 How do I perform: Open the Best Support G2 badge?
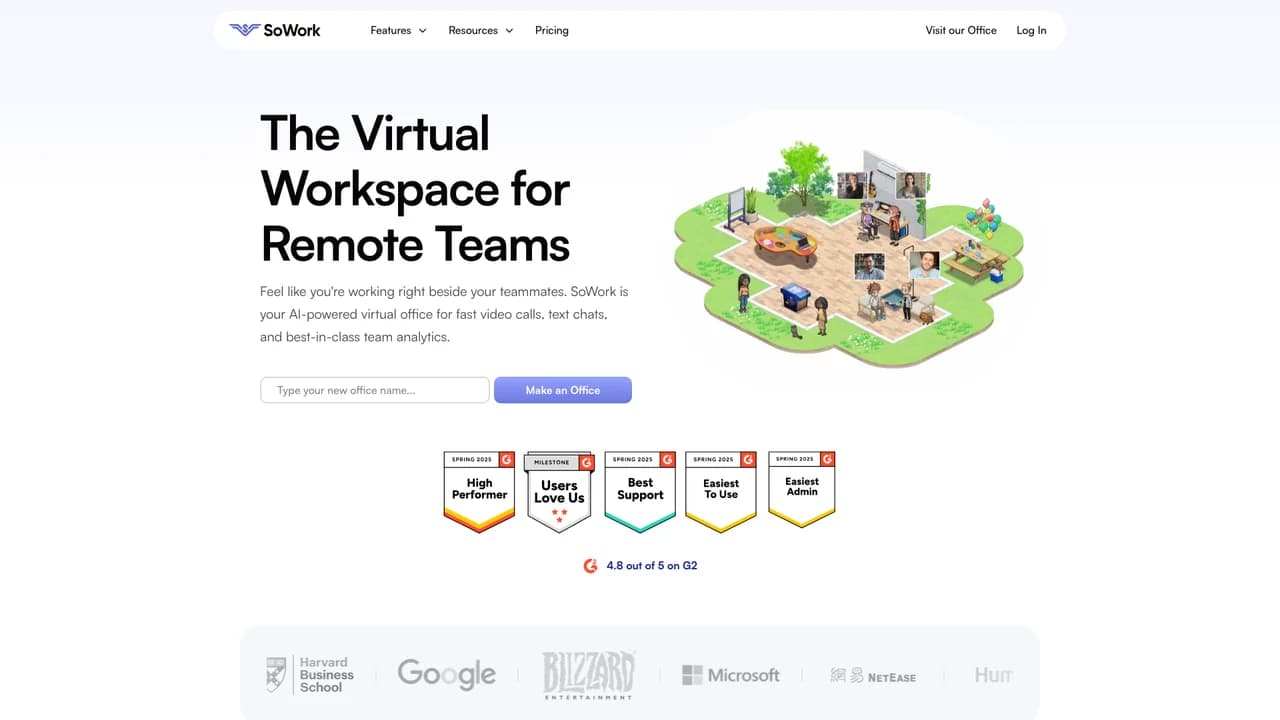click(x=640, y=492)
